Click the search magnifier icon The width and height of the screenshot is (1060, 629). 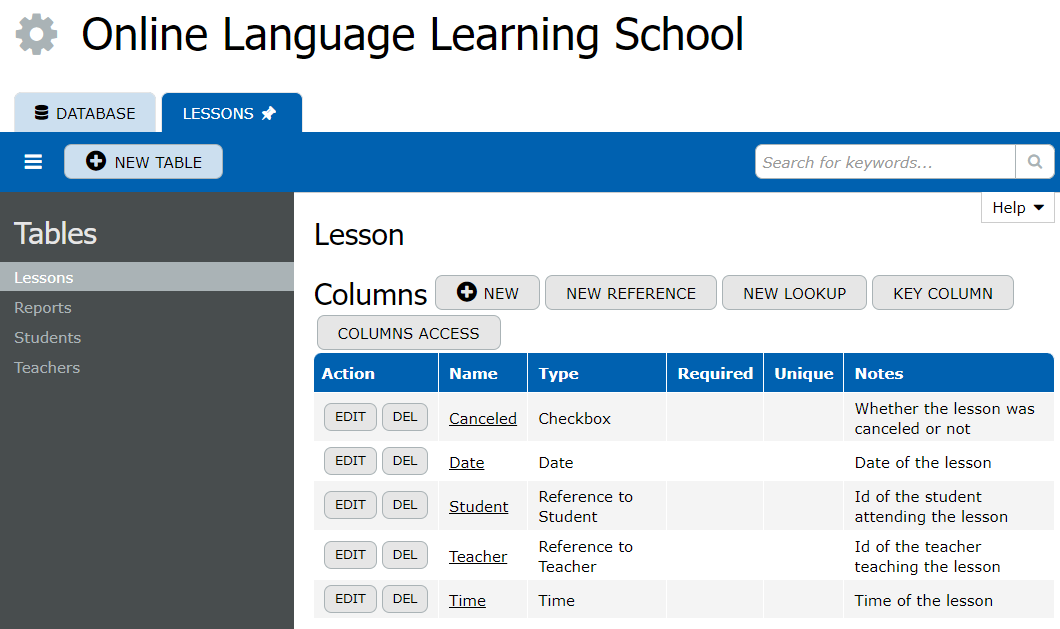point(1034,162)
